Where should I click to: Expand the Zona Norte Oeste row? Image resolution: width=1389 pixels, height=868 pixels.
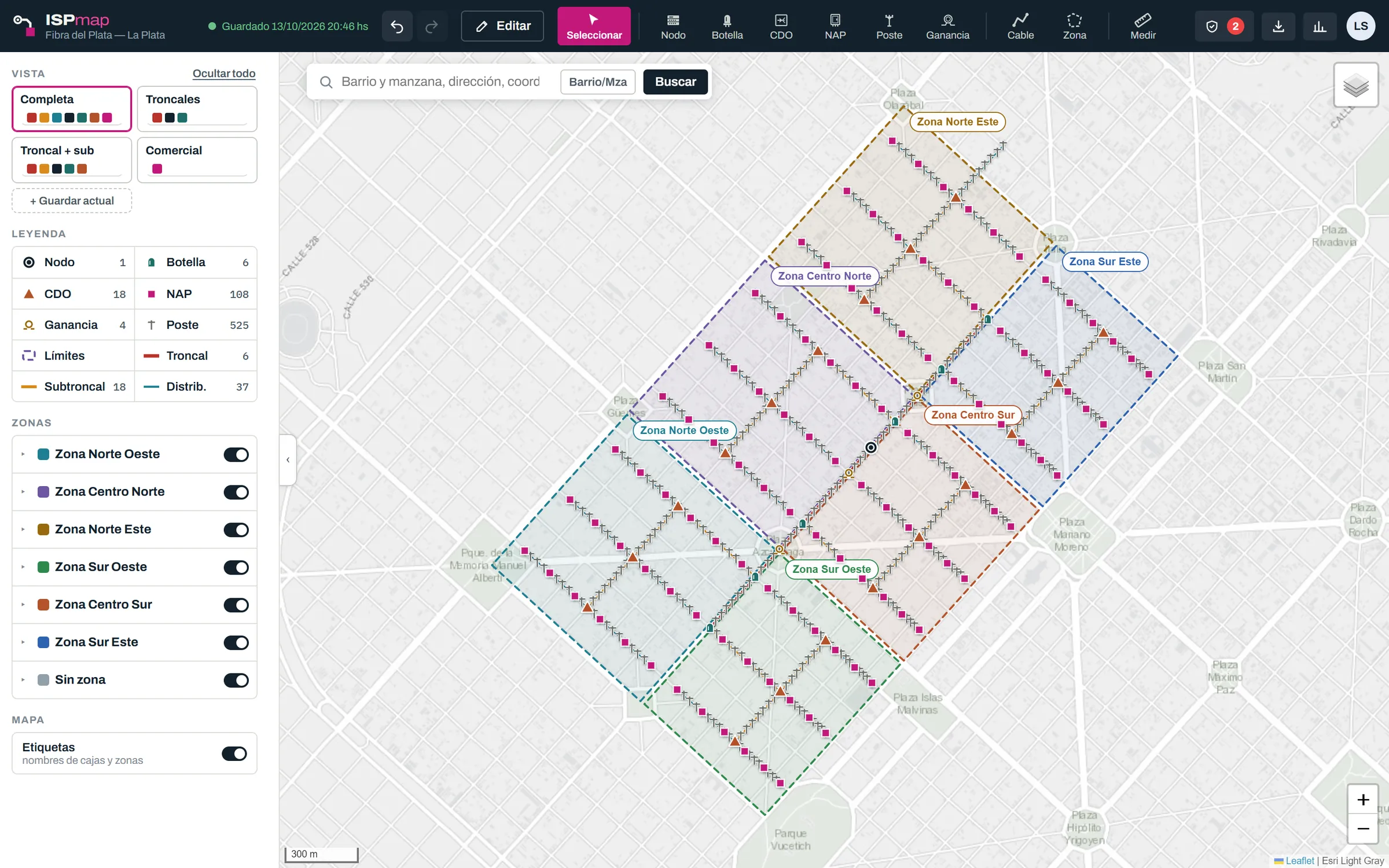click(x=23, y=454)
